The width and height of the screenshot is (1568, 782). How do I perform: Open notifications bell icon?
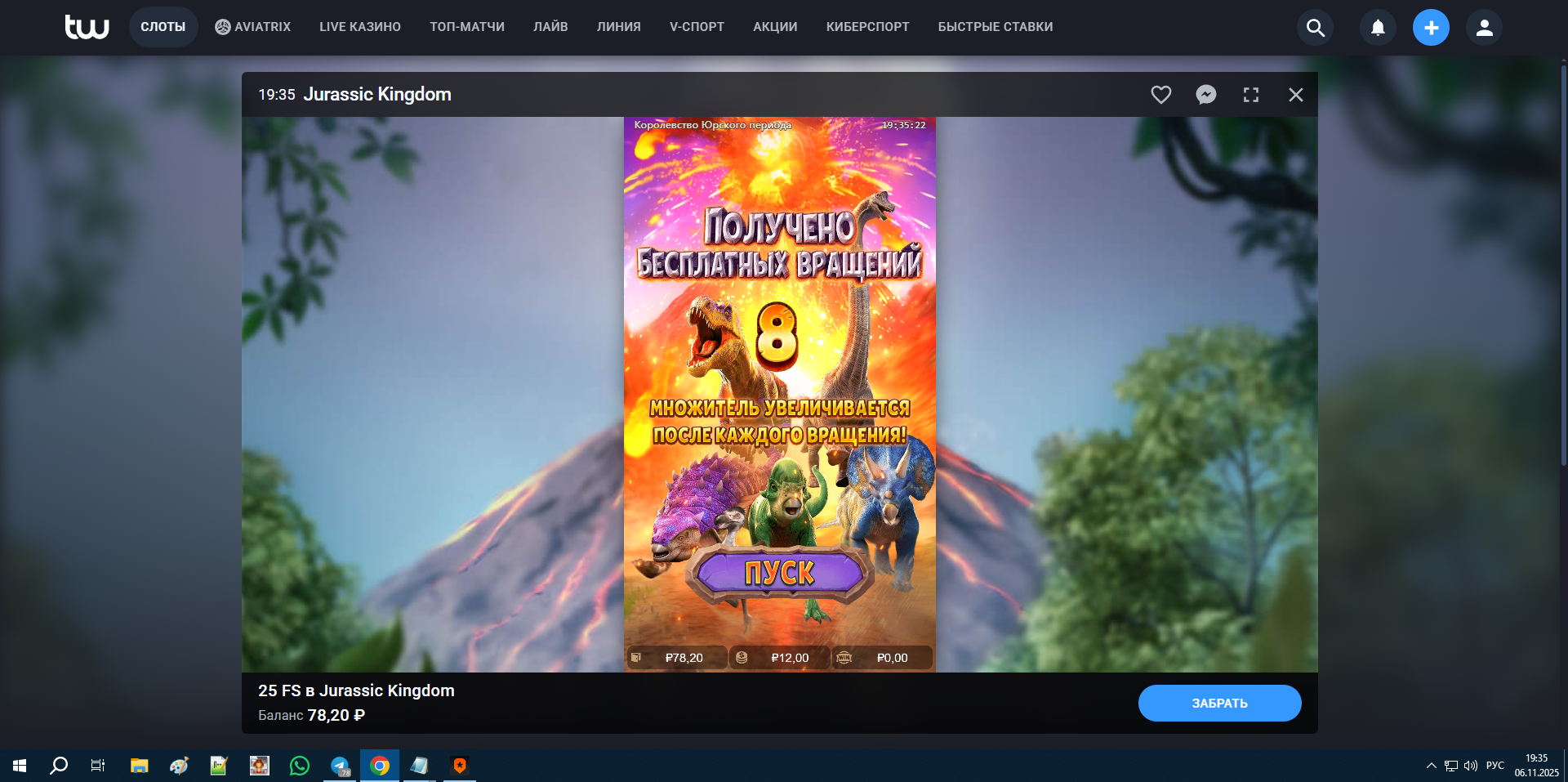[x=1378, y=28]
